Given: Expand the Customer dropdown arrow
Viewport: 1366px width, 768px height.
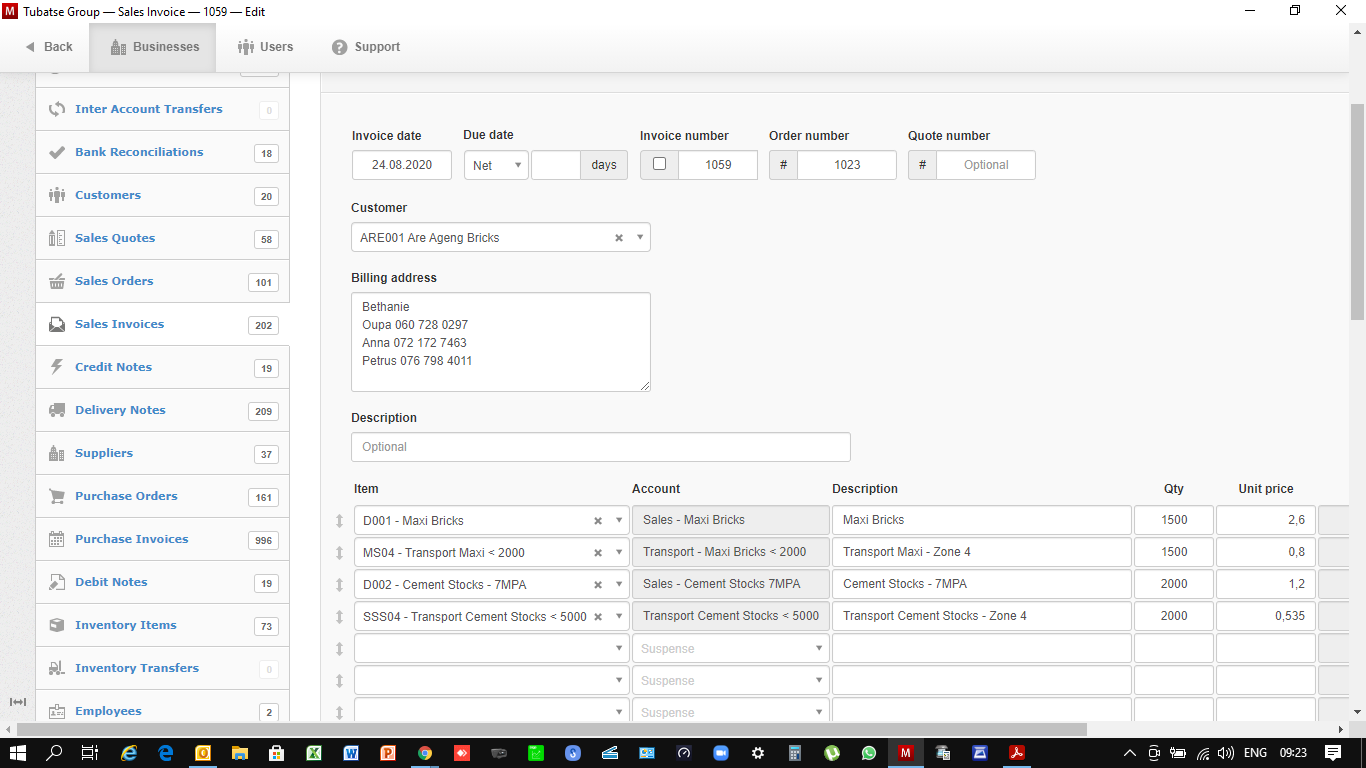Looking at the screenshot, I should click(x=639, y=238).
